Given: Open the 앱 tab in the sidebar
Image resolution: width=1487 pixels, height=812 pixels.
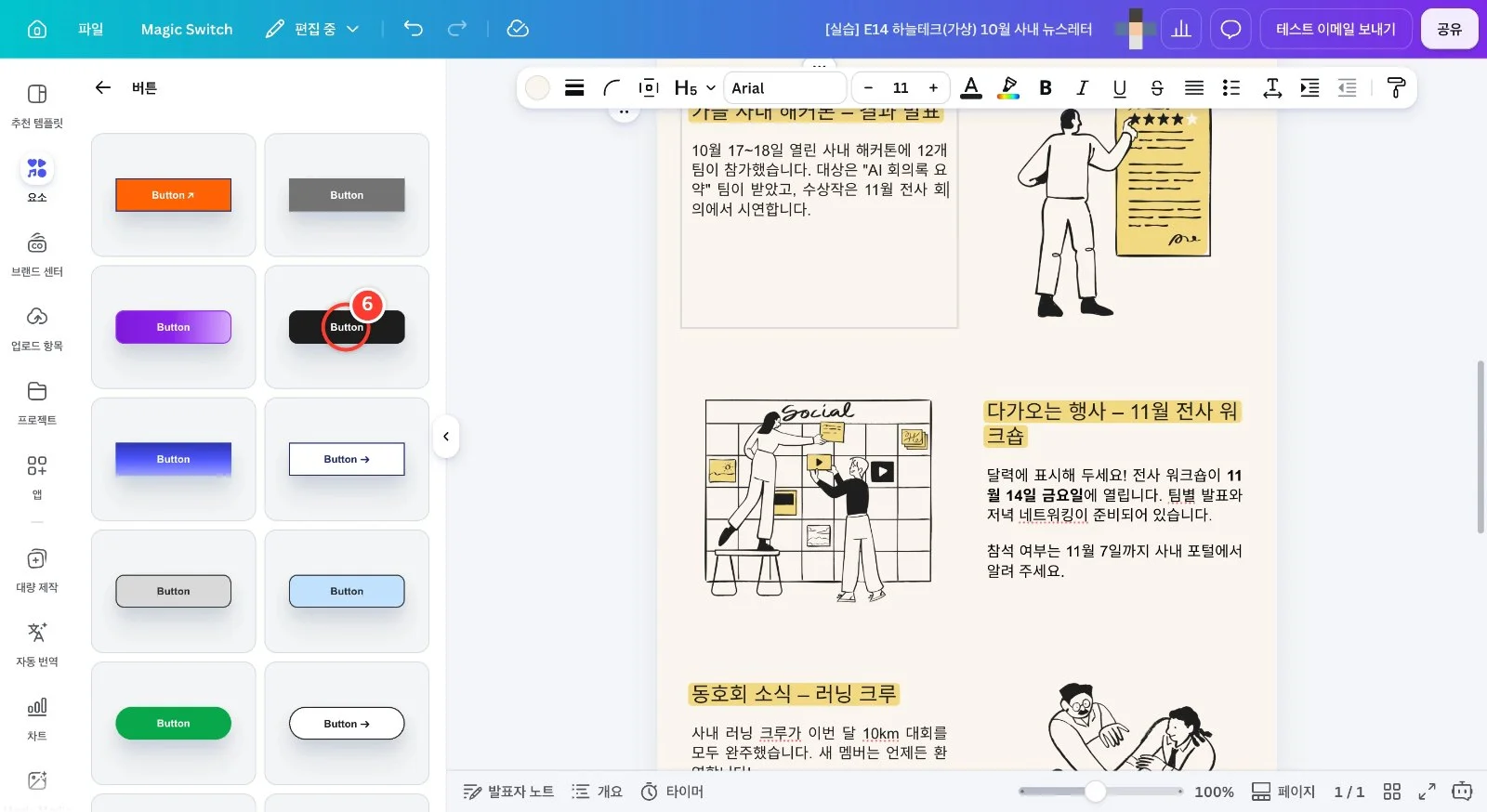Looking at the screenshot, I should (37, 478).
